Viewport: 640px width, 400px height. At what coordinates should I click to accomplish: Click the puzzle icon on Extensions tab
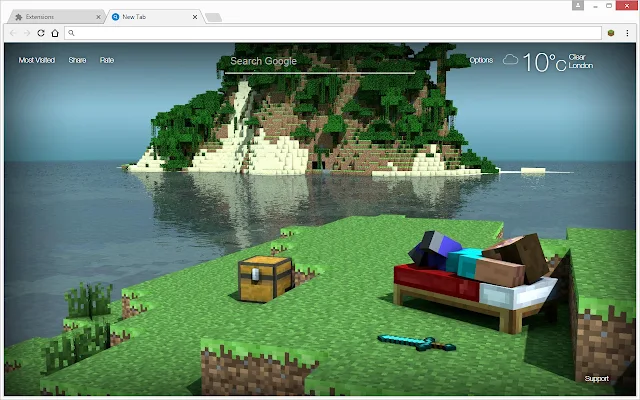pyautogui.click(x=18, y=17)
